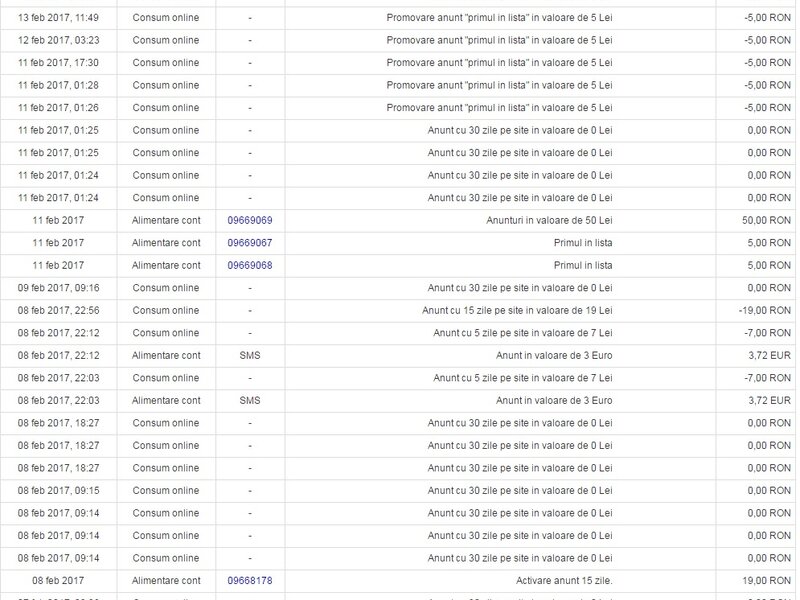Select the 11 feb 2017, 17:30 date cell
Viewport: 800px width, 600px height.
click(58, 63)
